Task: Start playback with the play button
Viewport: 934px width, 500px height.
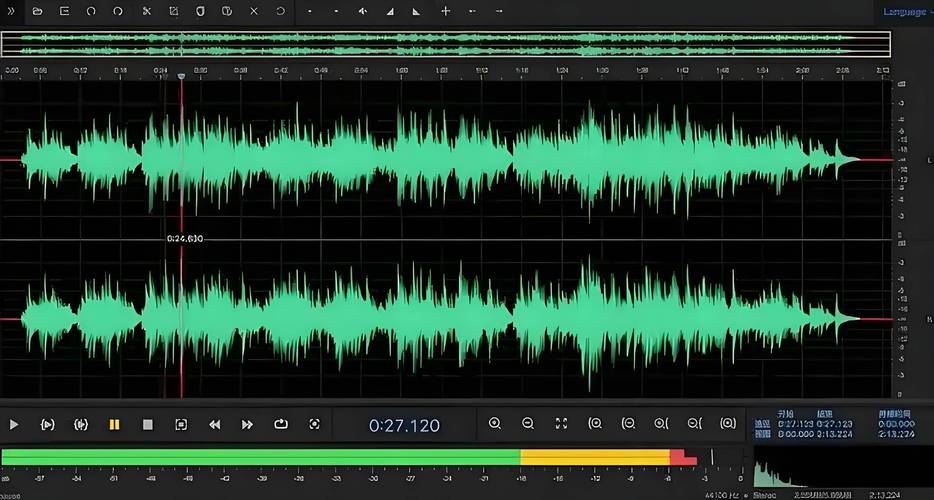Action: coord(14,424)
